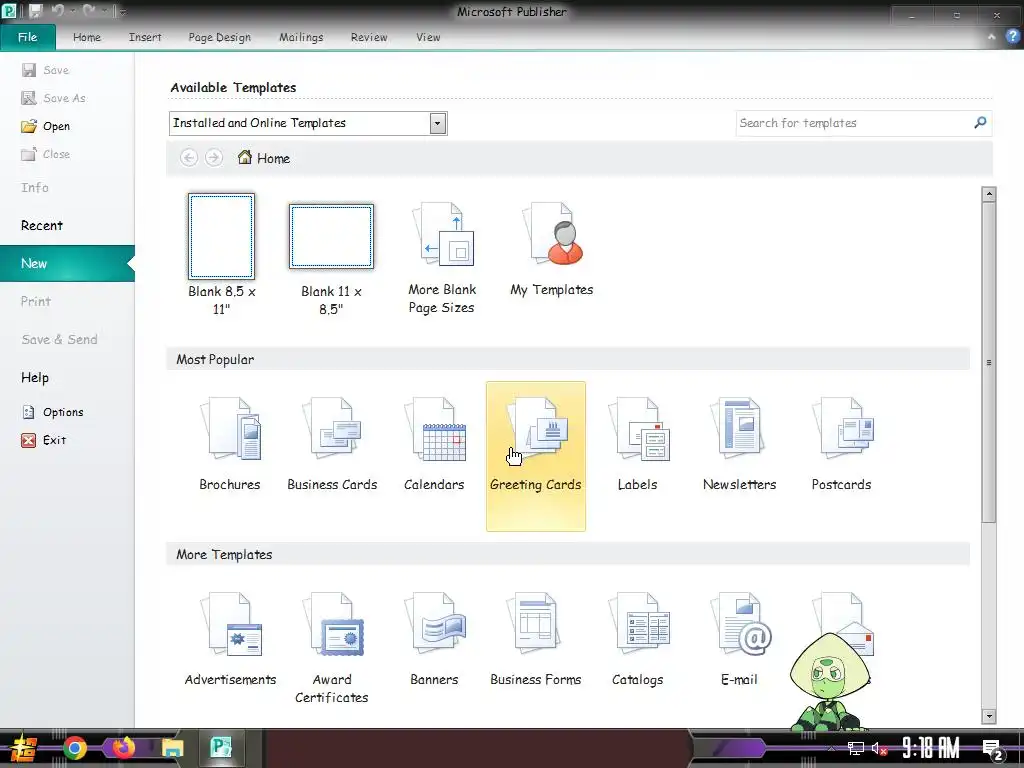Expand the Installed and Online Templates dropdown
This screenshot has height=768, width=1024.
click(438, 123)
